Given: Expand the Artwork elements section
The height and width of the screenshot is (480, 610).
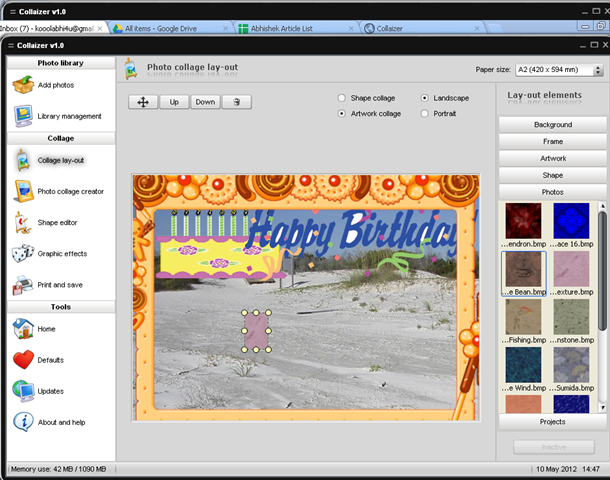Looking at the screenshot, I should click(552, 158).
